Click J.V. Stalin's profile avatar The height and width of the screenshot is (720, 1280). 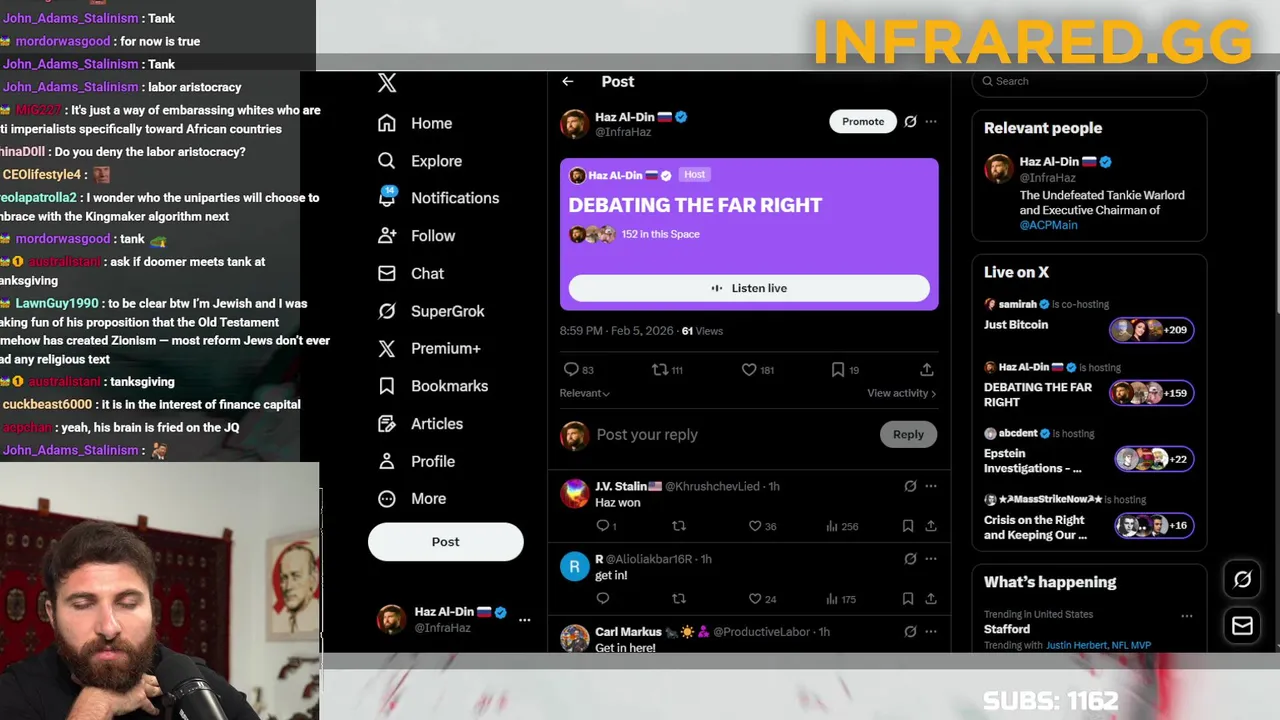(x=574, y=494)
